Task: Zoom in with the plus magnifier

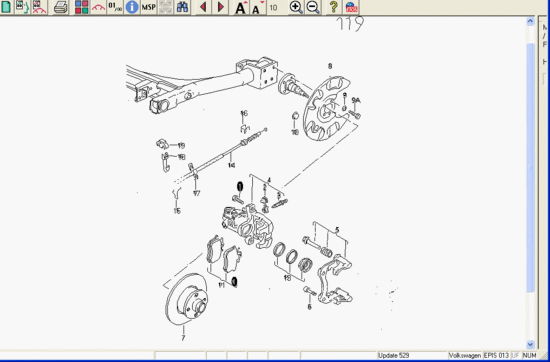Action: click(x=296, y=7)
